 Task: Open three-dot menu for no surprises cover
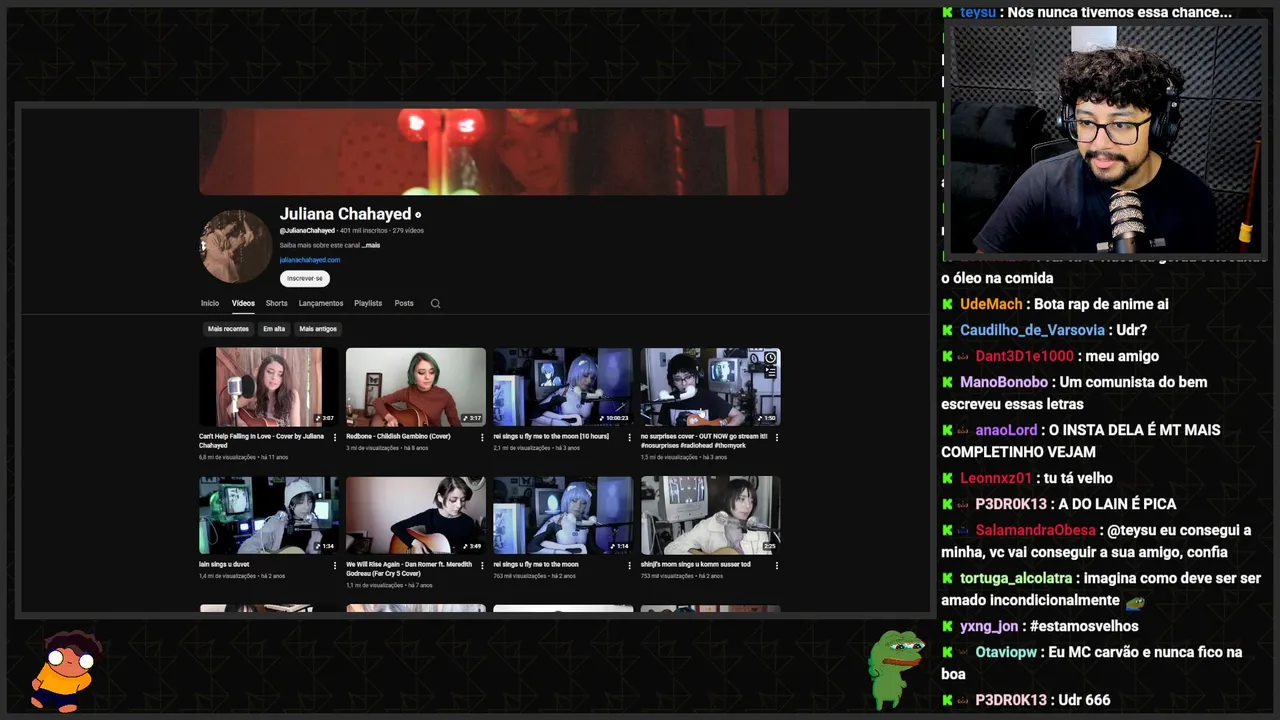[x=777, y=437]
